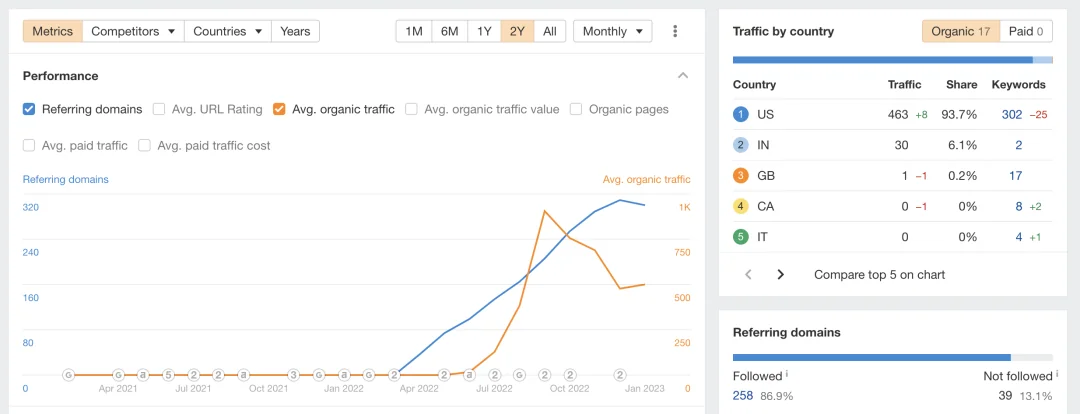The image size is (1080, 414).
Task: Enable the Avg. URL Rating checkbox
Action: pos(159,109)
